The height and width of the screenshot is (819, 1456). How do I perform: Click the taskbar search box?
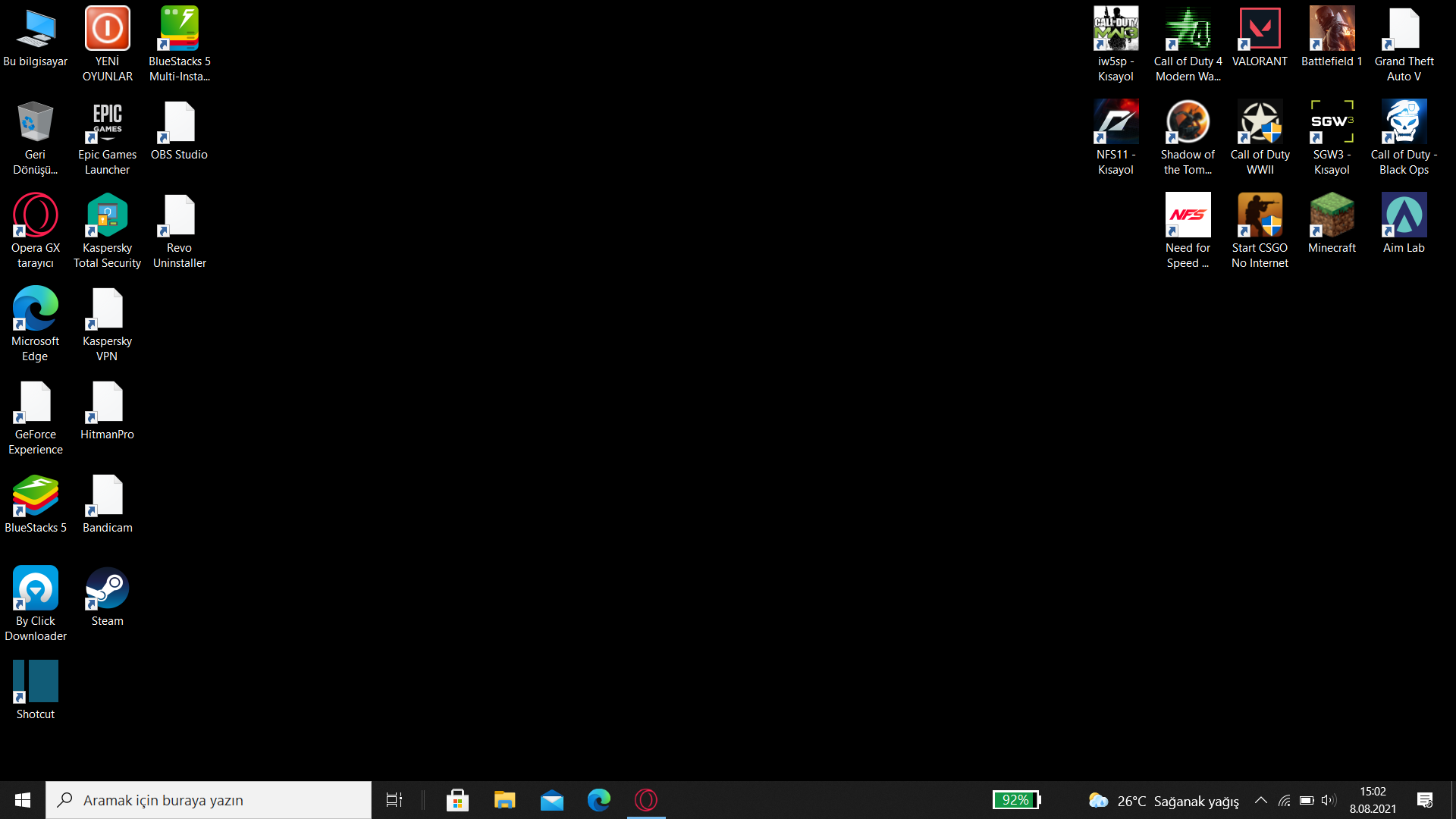[209, 800]
